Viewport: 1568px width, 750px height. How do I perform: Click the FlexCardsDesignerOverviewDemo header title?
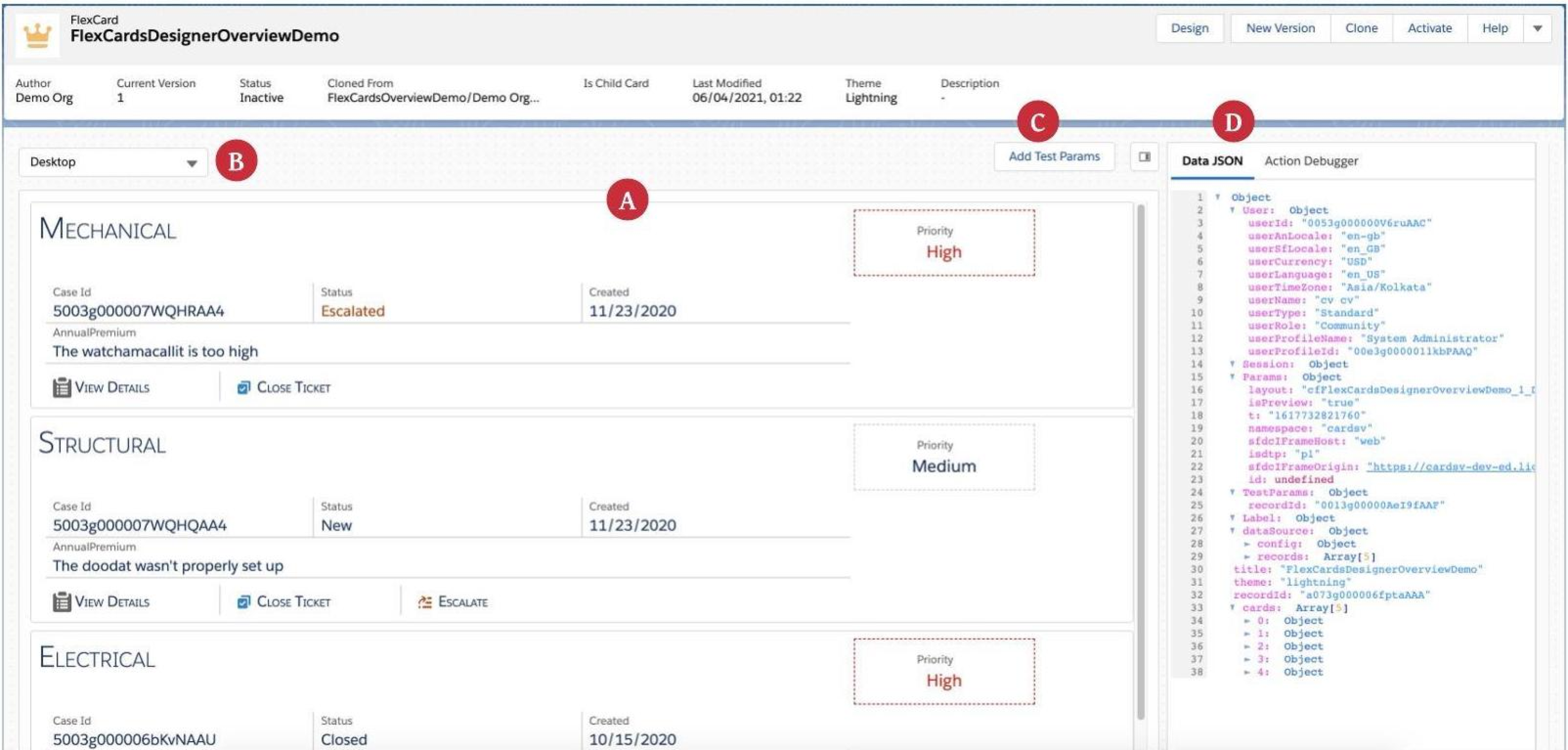(x=204, y=36)
